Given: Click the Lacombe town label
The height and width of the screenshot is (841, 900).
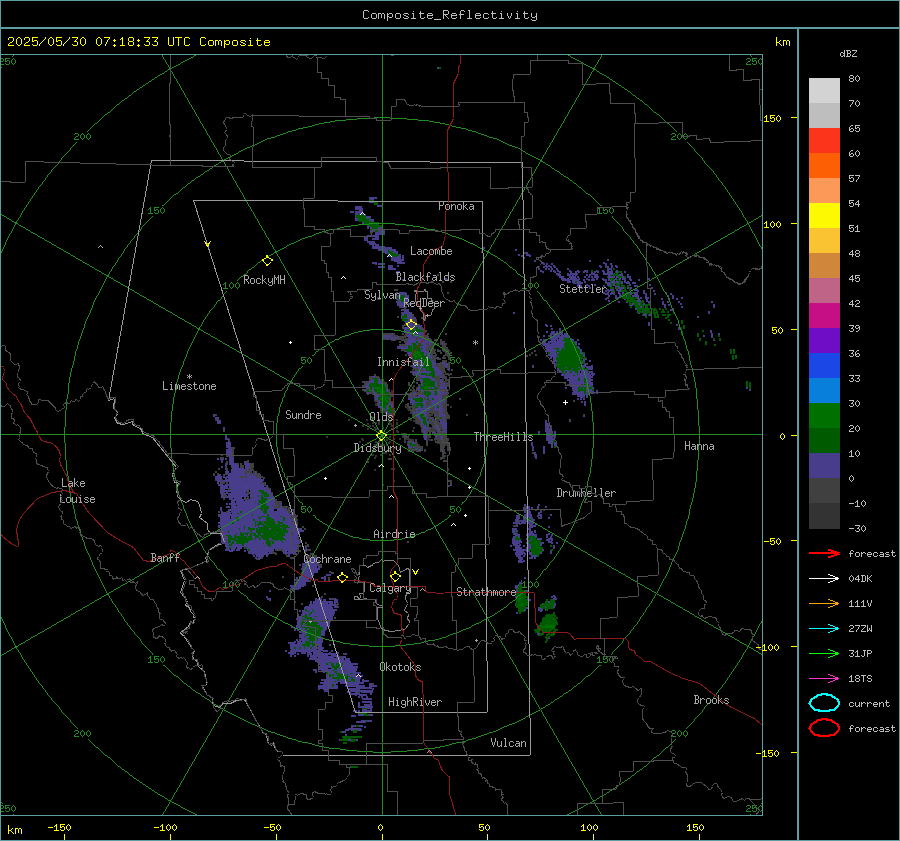Looking at the screenshot, I should click(x=431, y=251).
